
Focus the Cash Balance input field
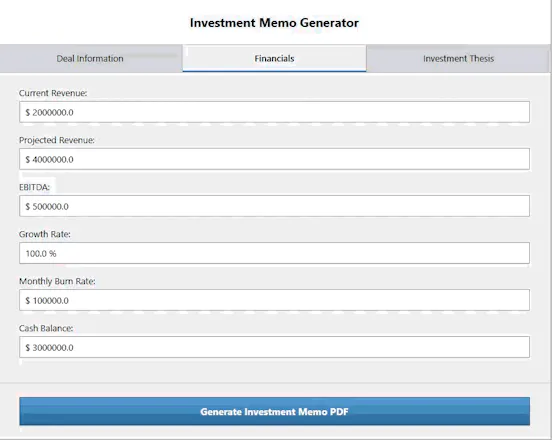(x=274, y=347)
